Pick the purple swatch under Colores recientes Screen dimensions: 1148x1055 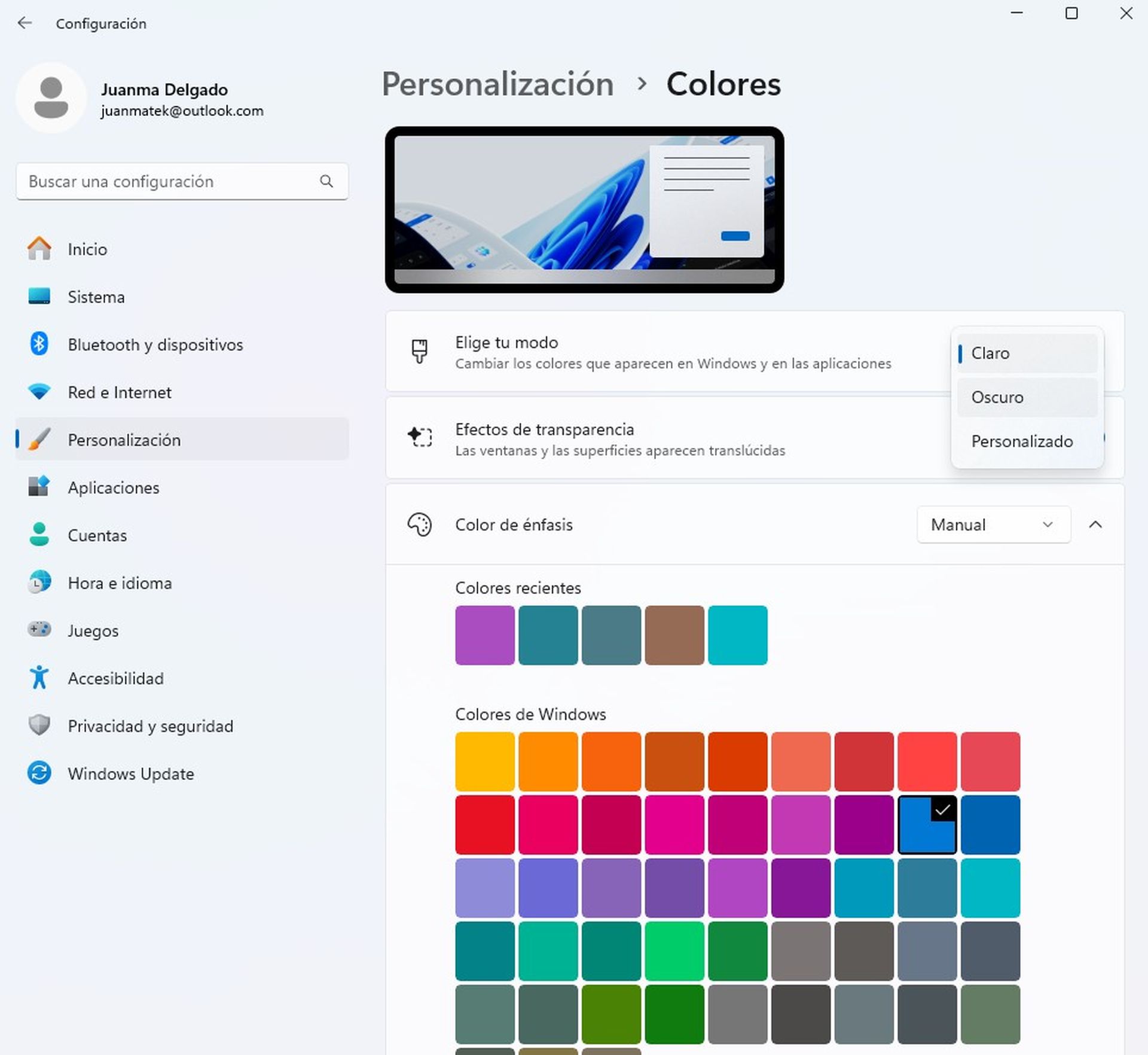click(484, 635)
